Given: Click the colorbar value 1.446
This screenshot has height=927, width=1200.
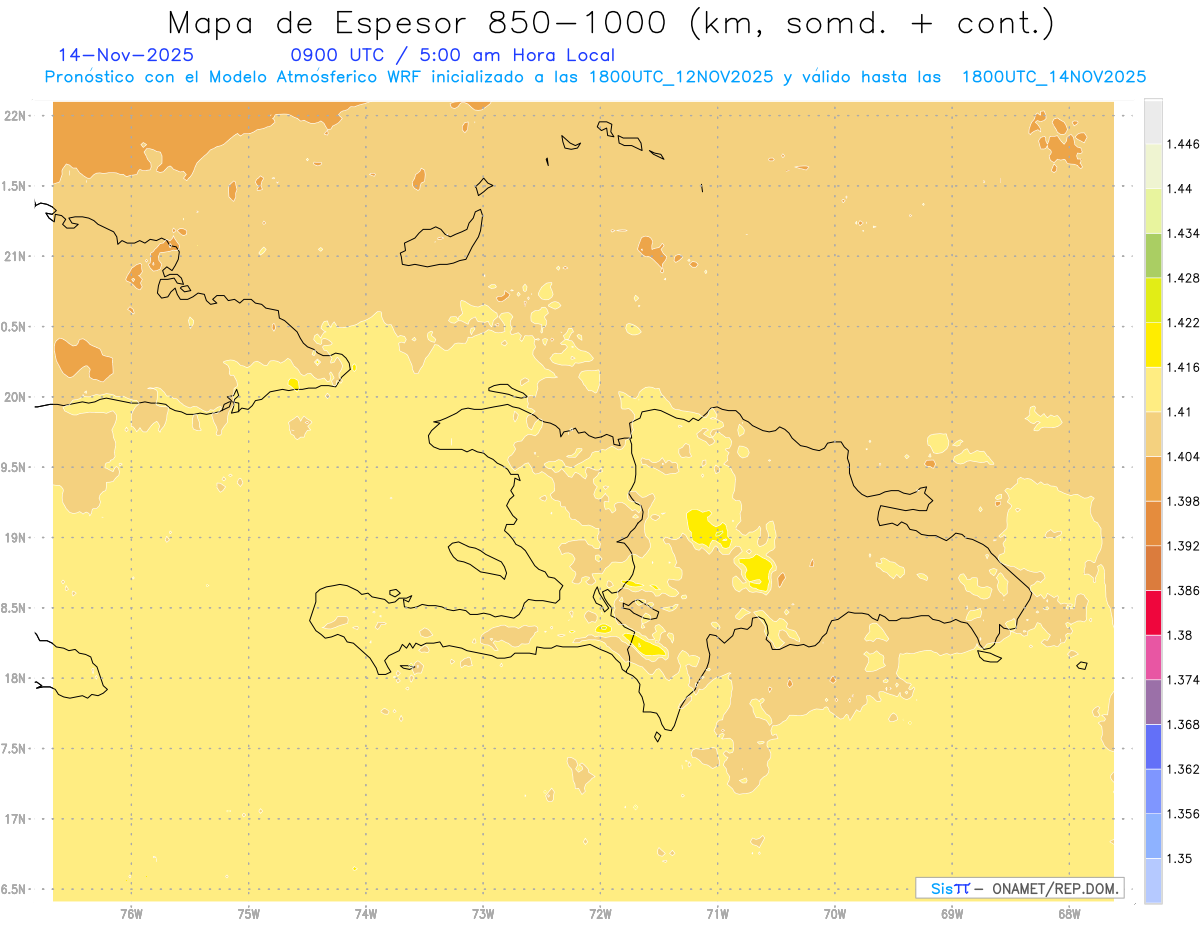Looking at the screenshot, I should [1182, 144].
